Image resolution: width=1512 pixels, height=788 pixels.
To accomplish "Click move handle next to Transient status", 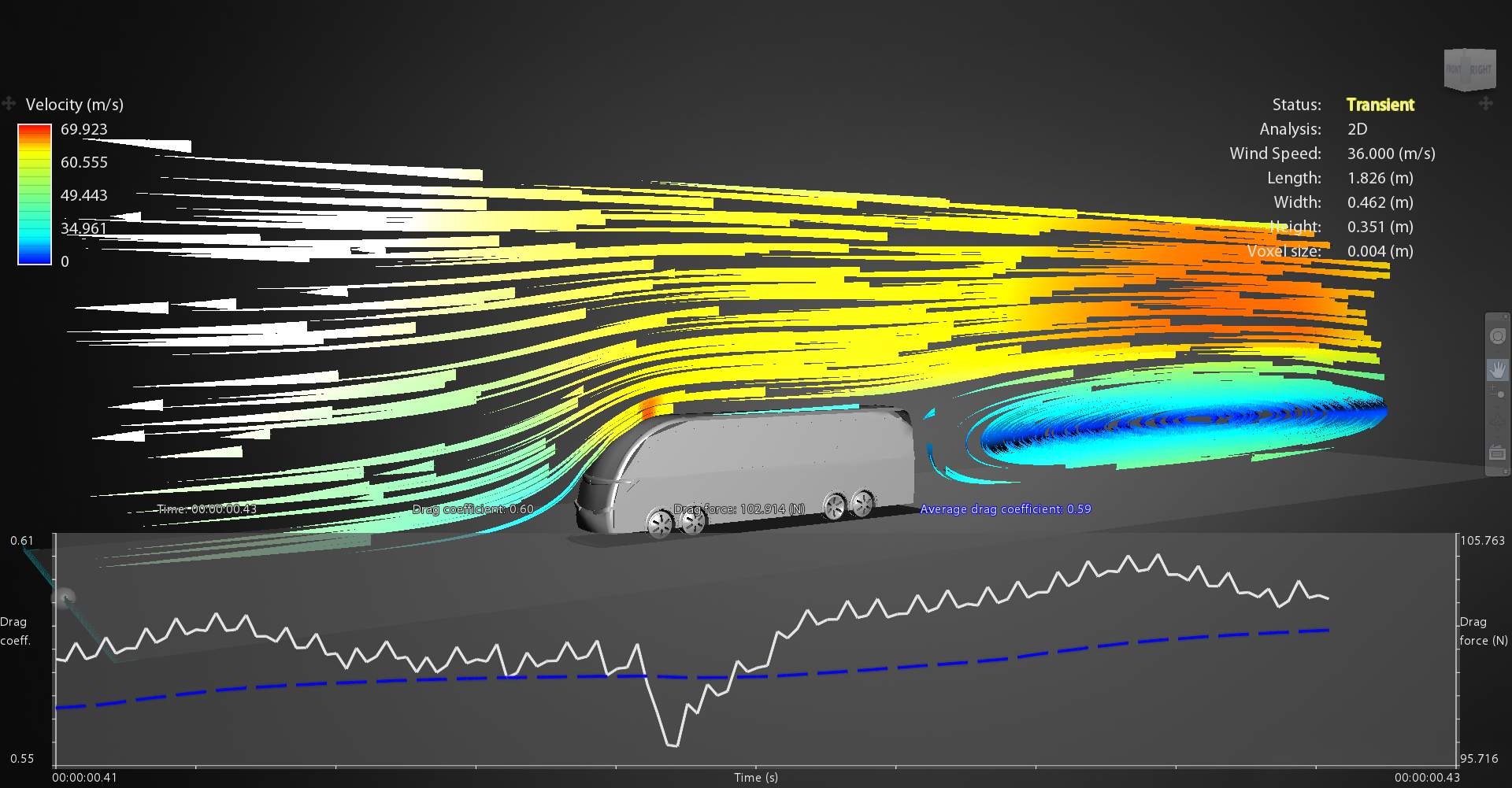I will coord(1486,104).
